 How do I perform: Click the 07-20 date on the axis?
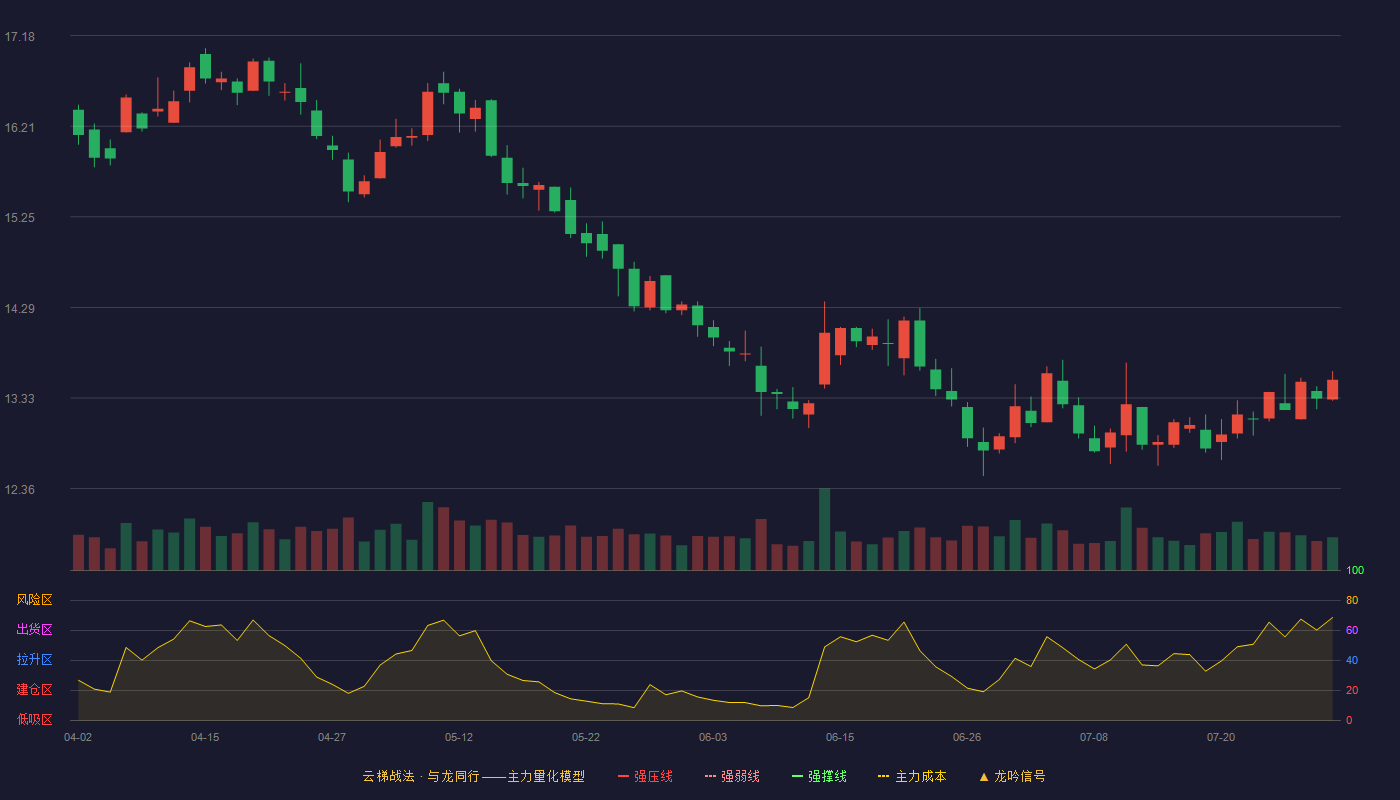(1221, 737)
